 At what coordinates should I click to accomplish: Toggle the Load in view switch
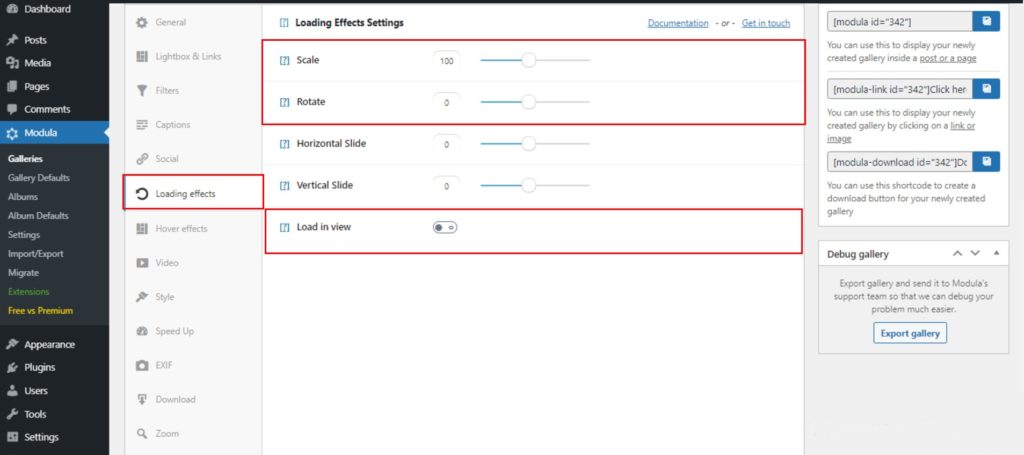pyautogui.click(x=445, y=228)
